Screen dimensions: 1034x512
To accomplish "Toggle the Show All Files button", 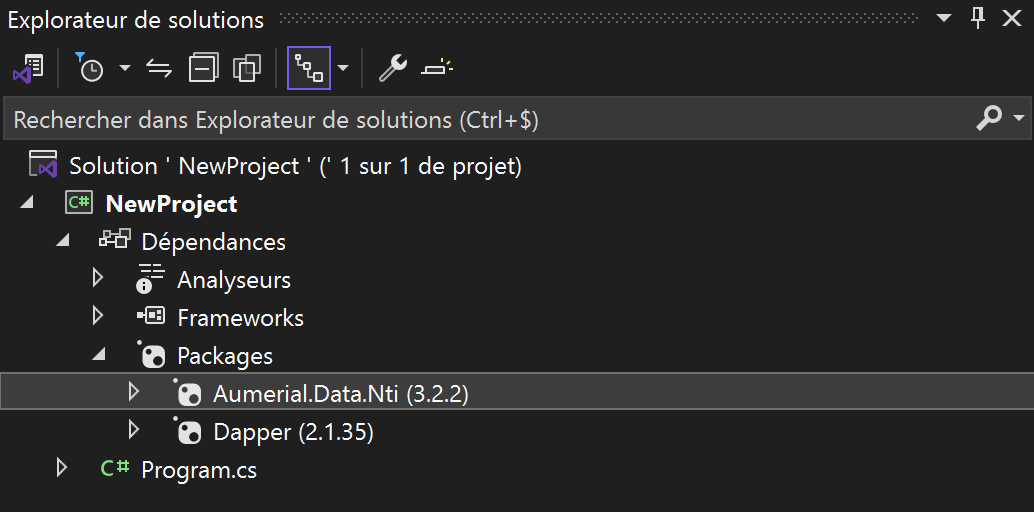I will coord(246,68).
